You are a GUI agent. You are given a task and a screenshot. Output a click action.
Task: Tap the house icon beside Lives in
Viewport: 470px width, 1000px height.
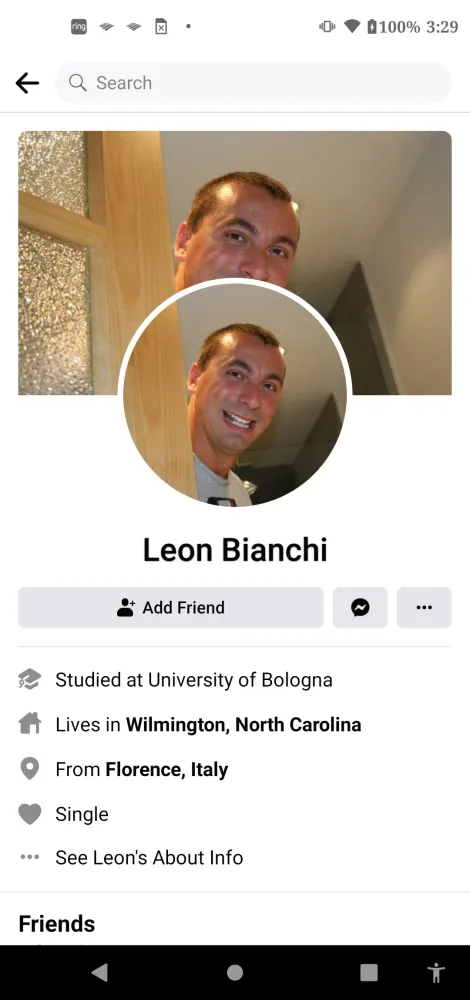[x=29, y=724]
